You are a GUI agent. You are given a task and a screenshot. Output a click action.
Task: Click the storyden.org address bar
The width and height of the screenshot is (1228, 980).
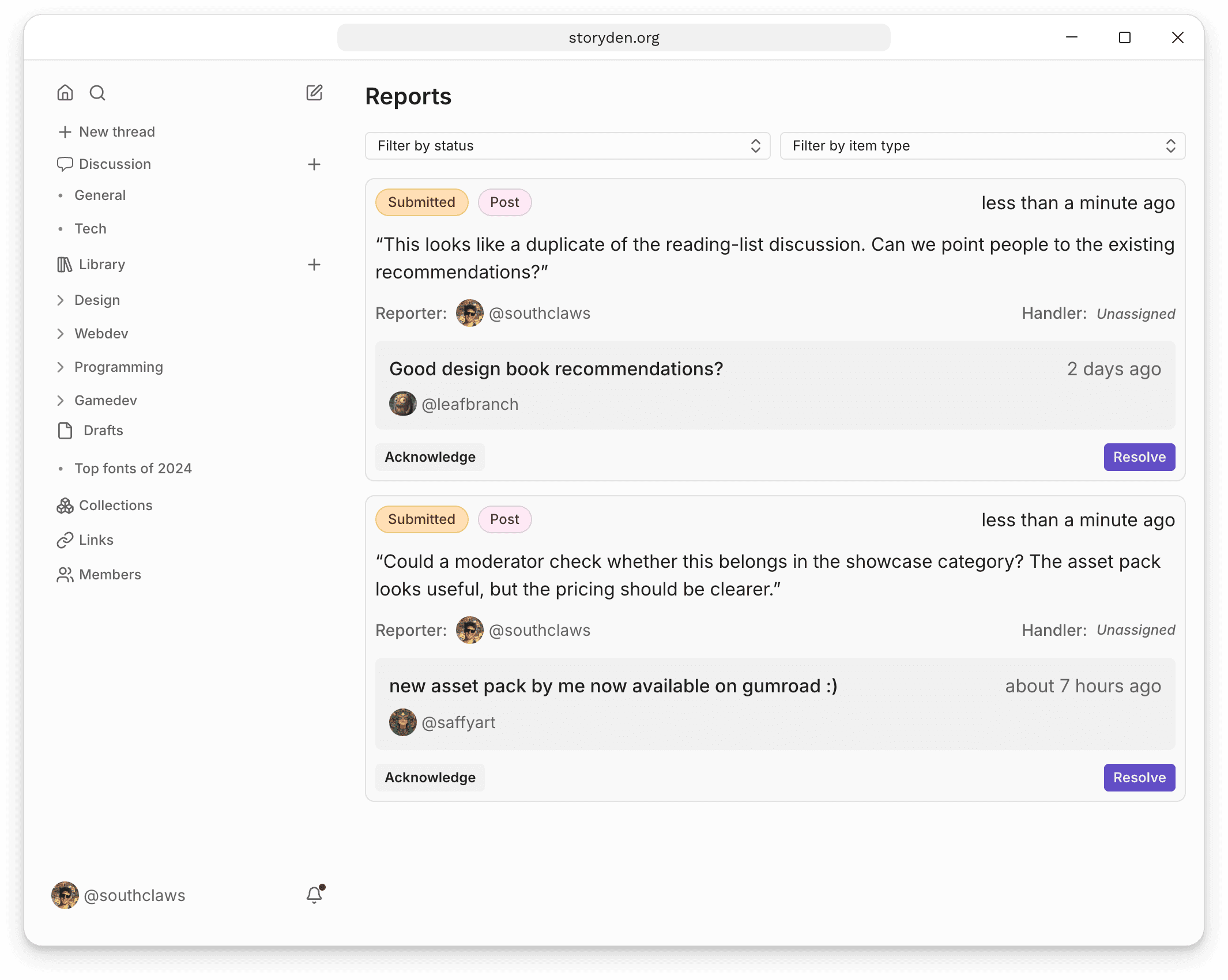tap(614, 37)
